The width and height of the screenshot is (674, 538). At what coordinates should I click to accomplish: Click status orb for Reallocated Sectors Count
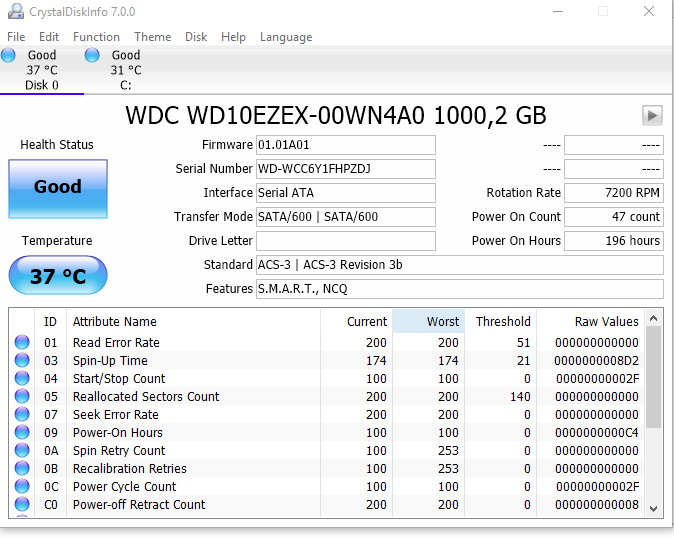pyautogui.click(x=22, y=396)
